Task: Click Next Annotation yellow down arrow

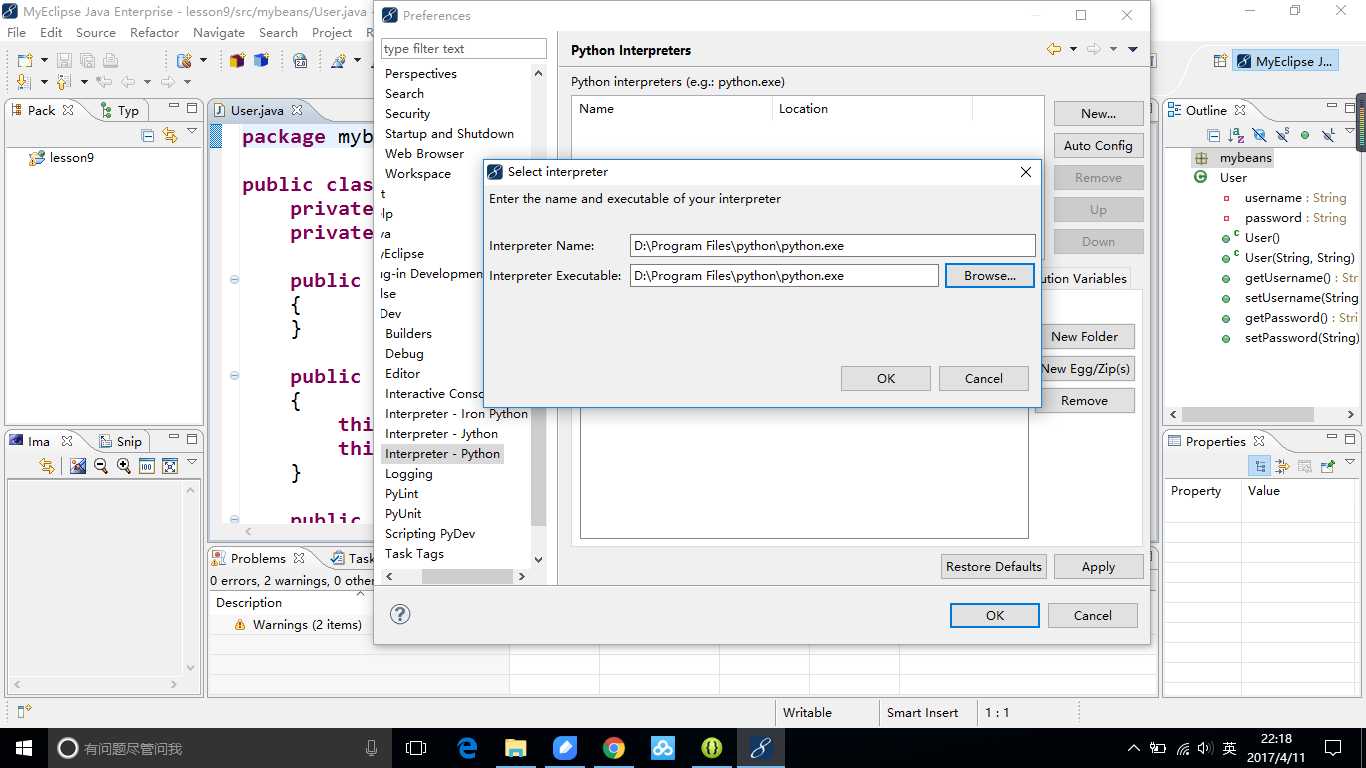Action: (x=25, y=82)
